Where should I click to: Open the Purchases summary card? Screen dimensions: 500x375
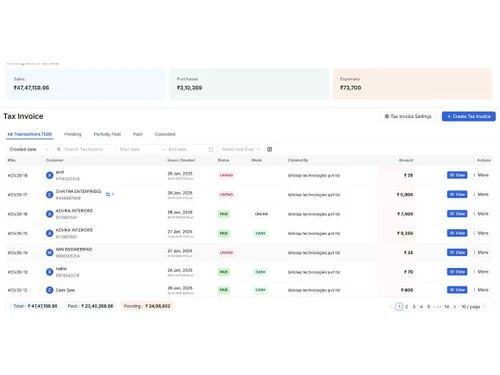(249, 84)
